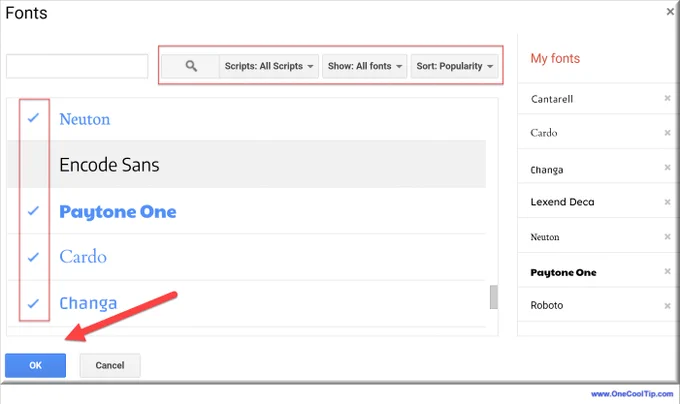This screenshot has width=680, height=404.
Task: Uncheck the Cardo font checkmark
Action: click(x=33, y=257)
